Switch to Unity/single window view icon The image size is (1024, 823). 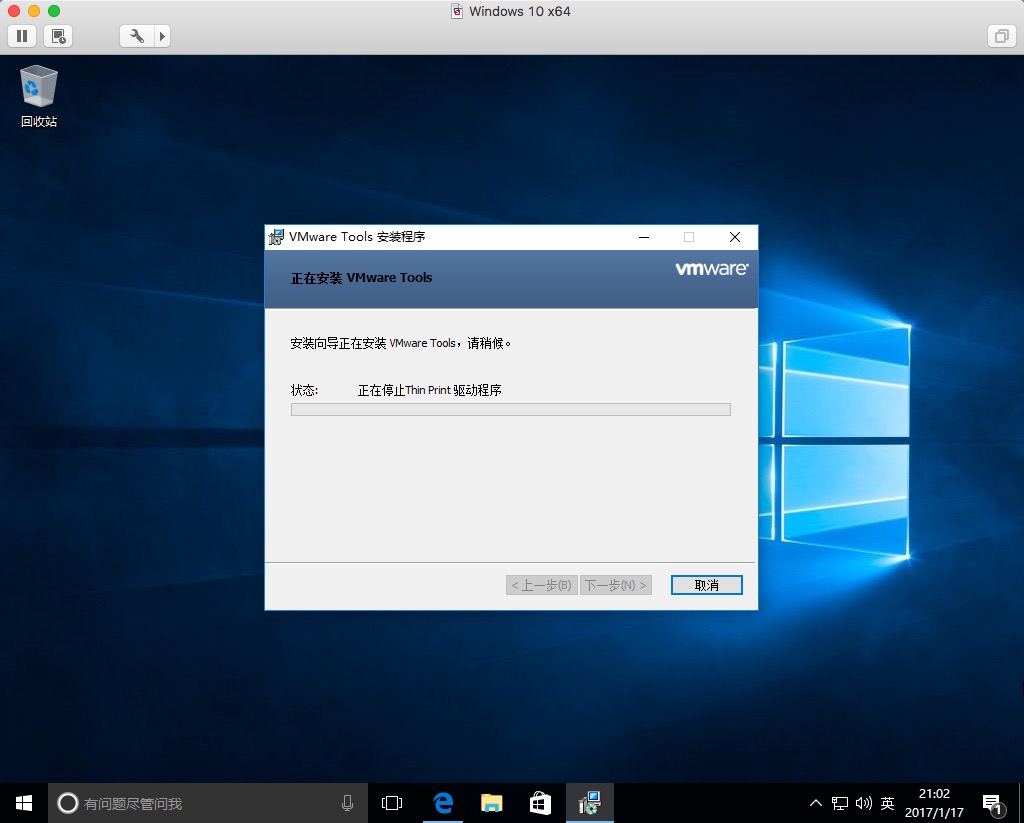tap(1001, 36)
